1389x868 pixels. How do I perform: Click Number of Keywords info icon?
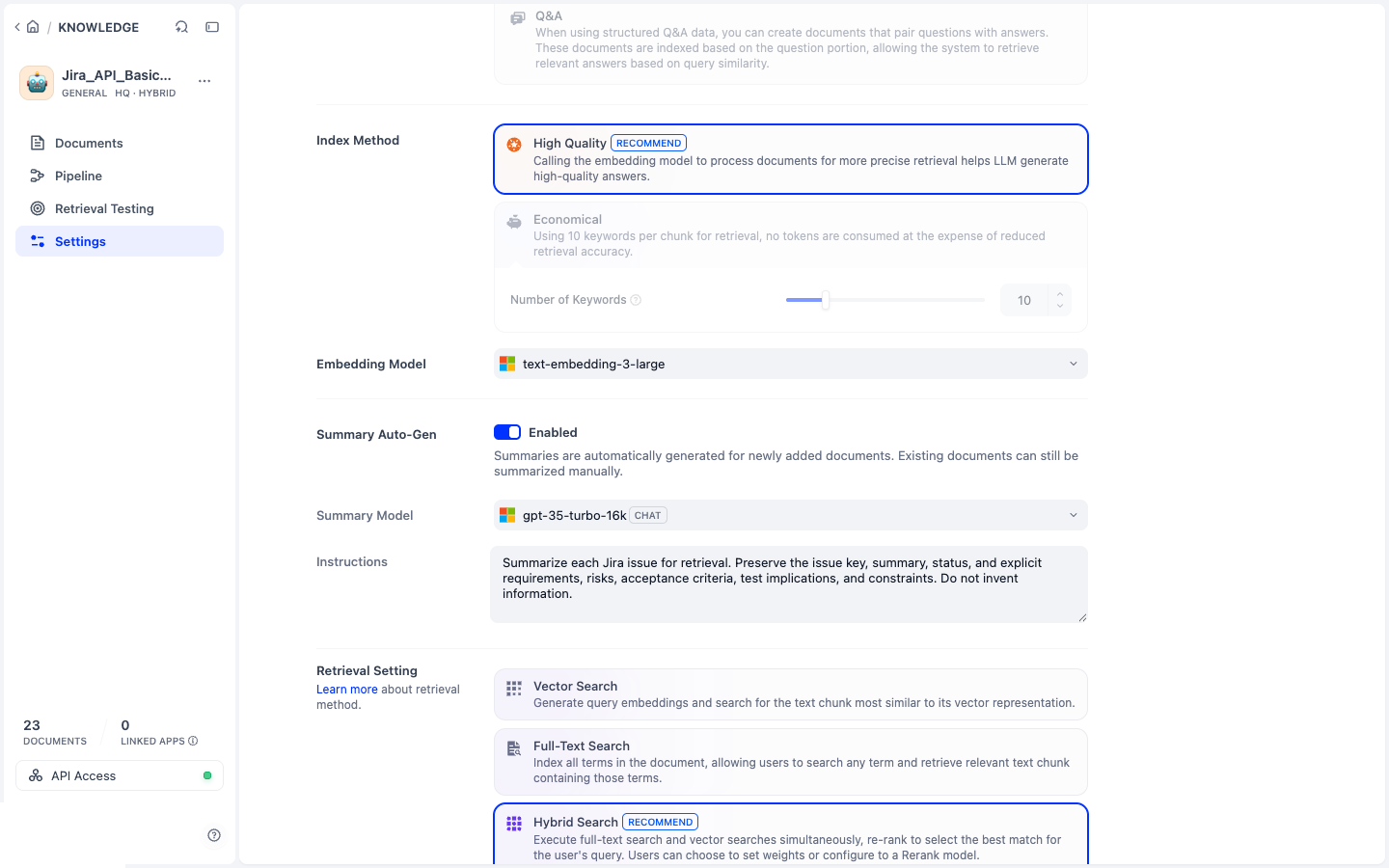click(x=636, y=300)
